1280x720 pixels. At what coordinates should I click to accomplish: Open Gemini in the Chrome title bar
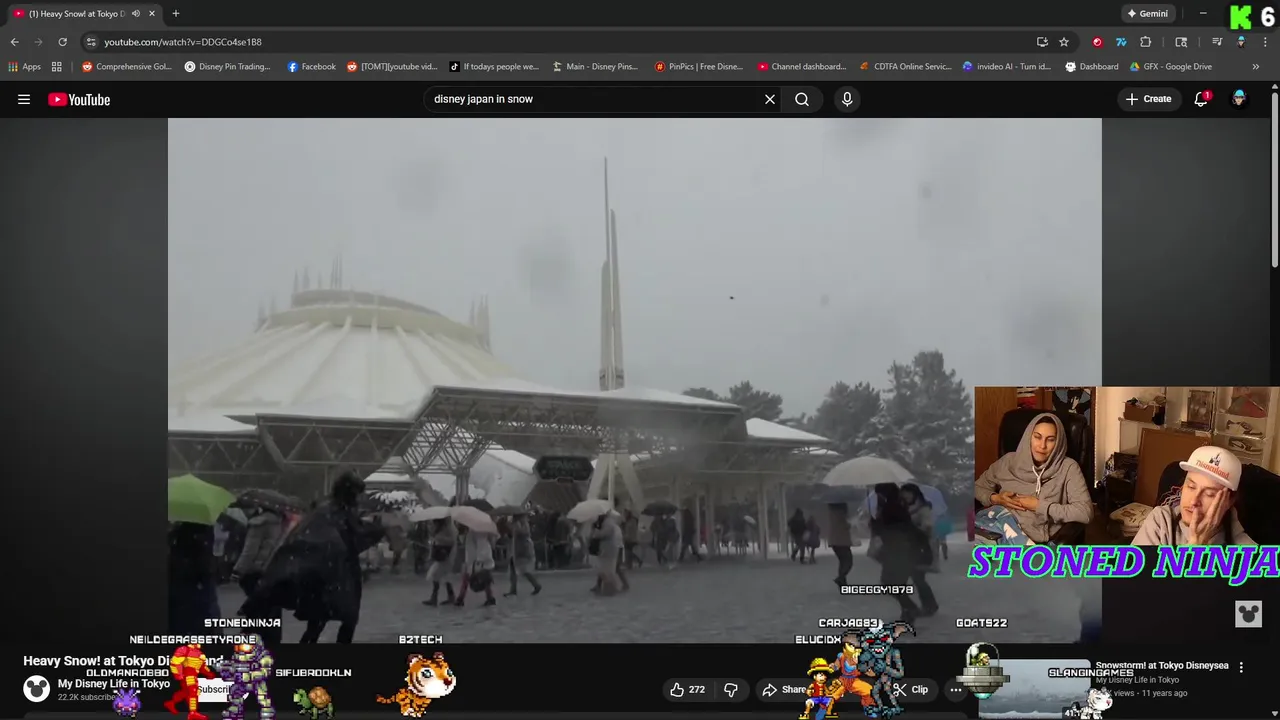click(1147, 14)
